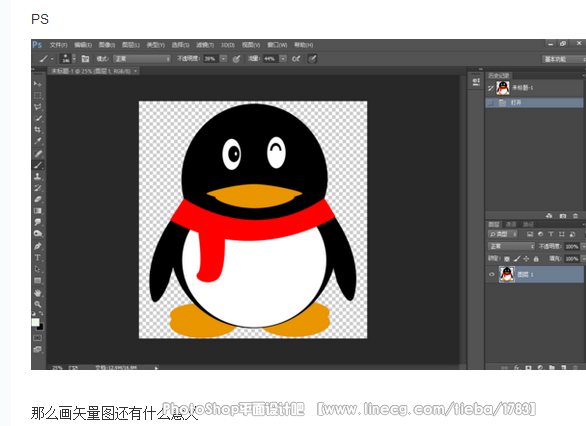Image resolution: width=586 pixels, height=426 pixels.
Task: Open the 滤镜(T) menu
Action: click(205, 45)
